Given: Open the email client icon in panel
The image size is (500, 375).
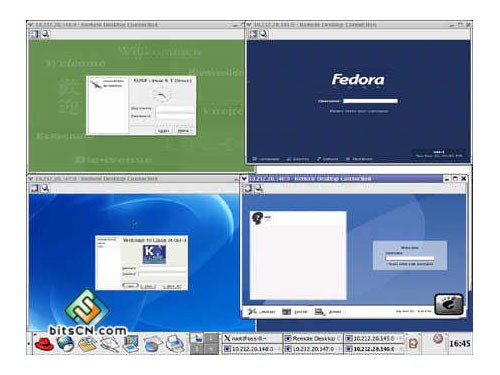Looking at the screenshot, I should [88, 344].
